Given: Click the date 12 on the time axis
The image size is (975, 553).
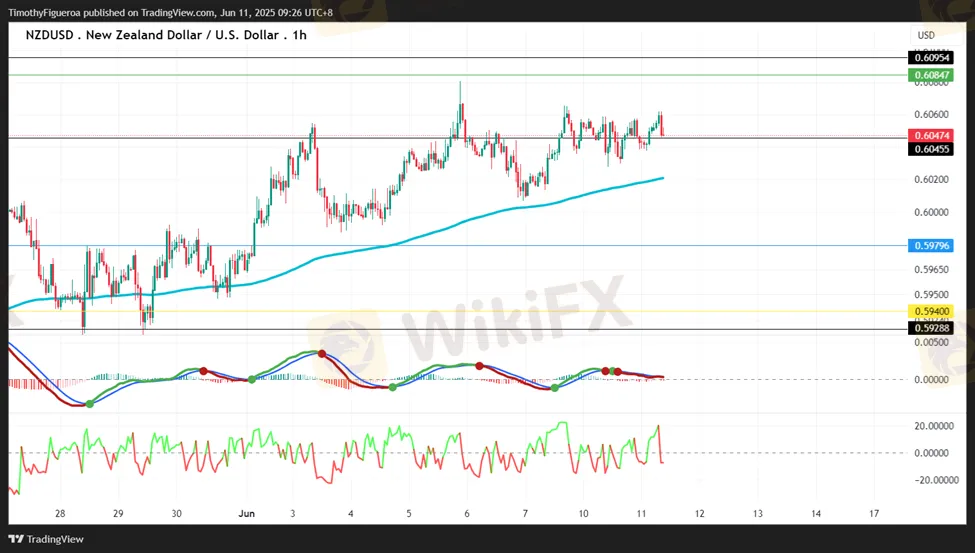Looking at the screenshot, I should (x=699, y=513).
